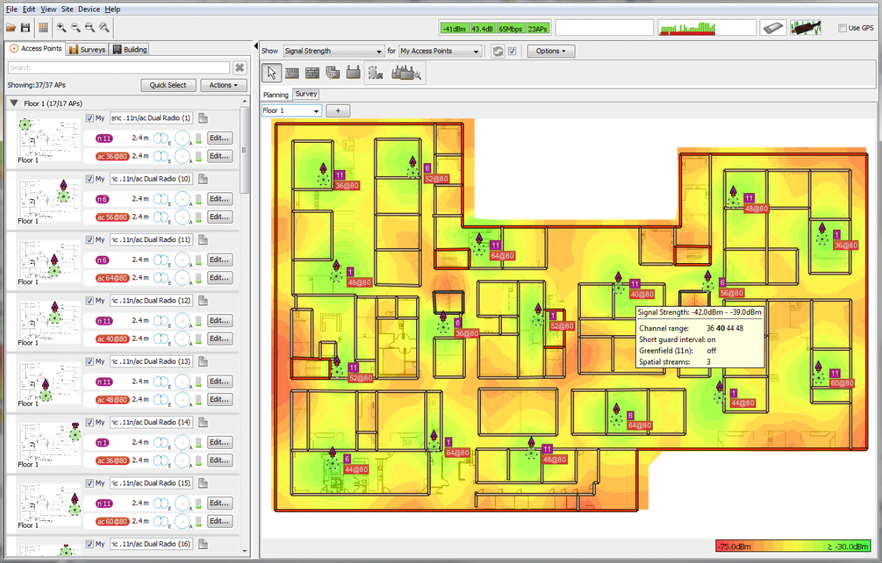Click notes icon for Dual Radio (10)

coord(202,179)
